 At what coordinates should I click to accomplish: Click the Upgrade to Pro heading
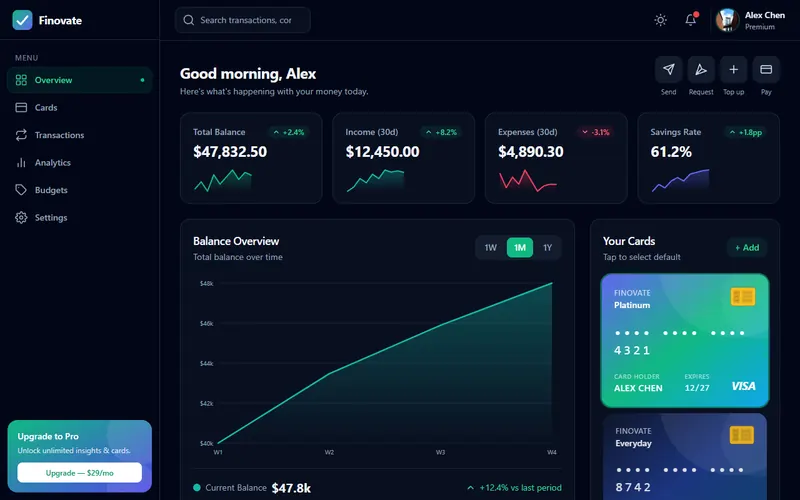pyautogui.click(x=48, y=436)
